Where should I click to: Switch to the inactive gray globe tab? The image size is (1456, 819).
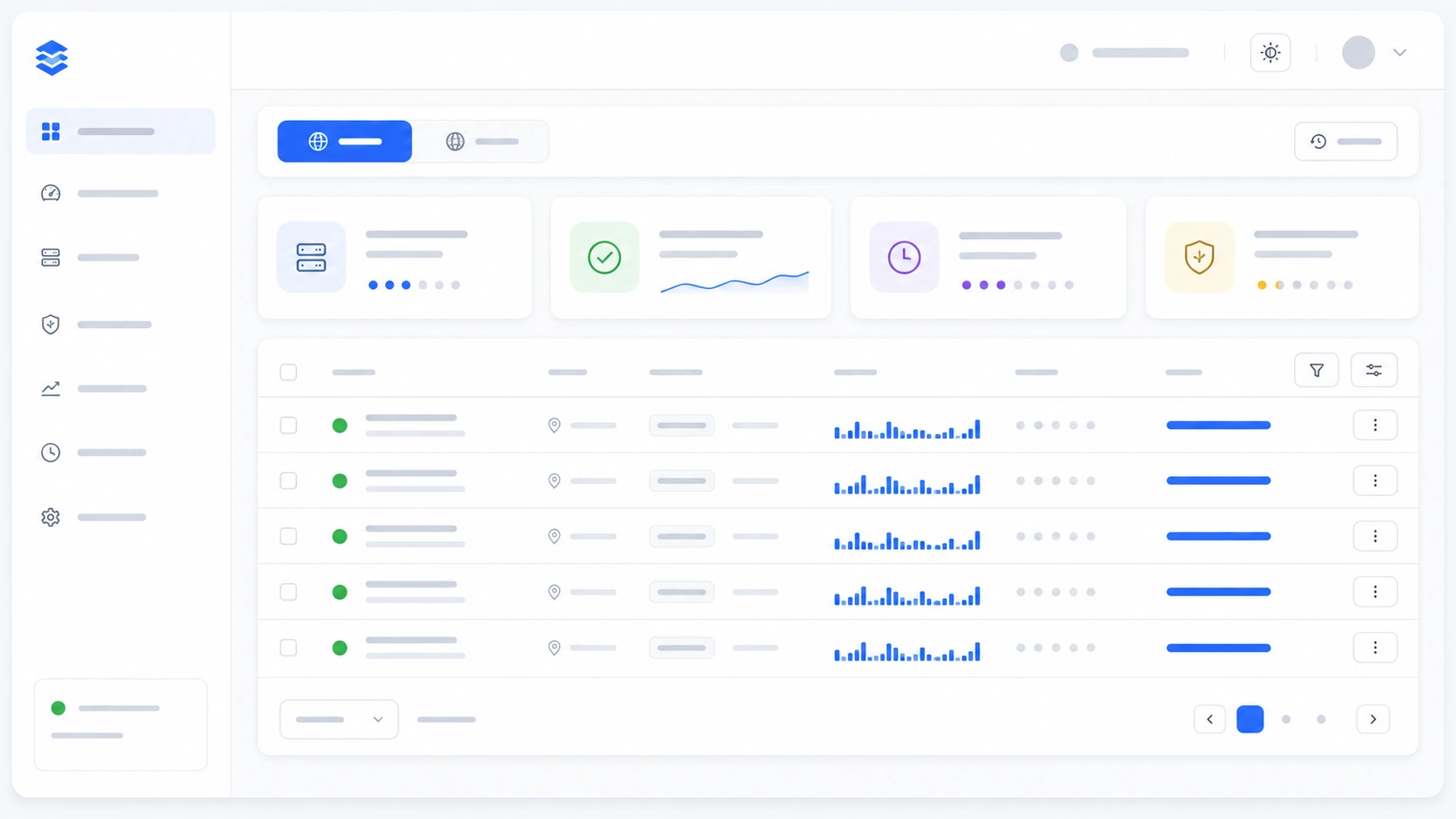(x=481, y=141)
